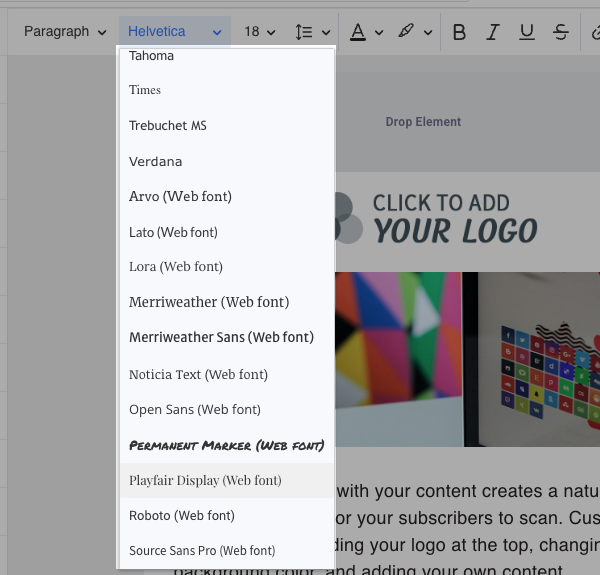Click the text color icon
The height and width of the screenshot is (575, 600).
pos(358,32)
